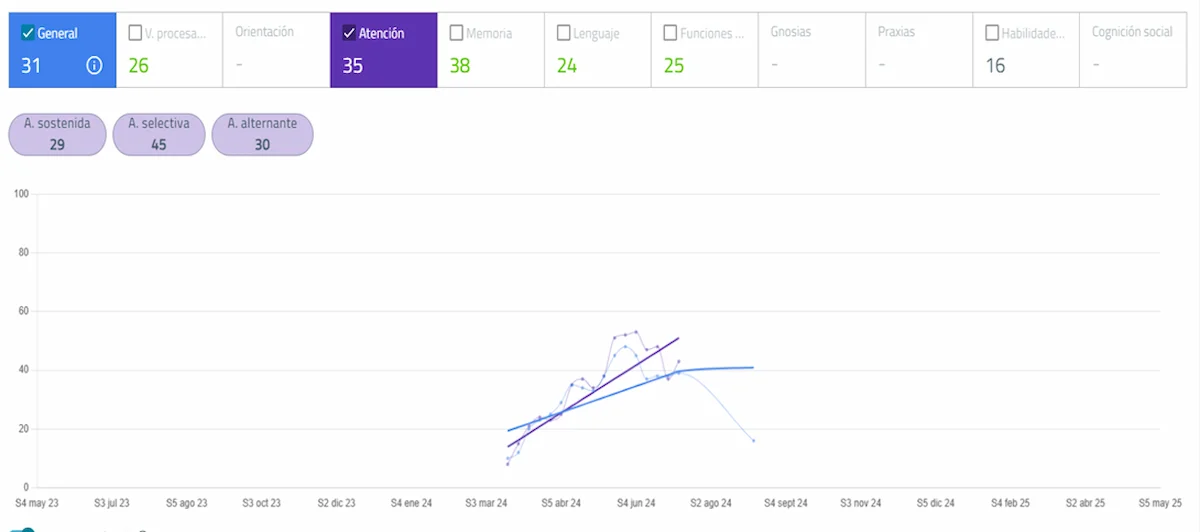
Task: Select the Orientación card
Action: tap(276, 50)
